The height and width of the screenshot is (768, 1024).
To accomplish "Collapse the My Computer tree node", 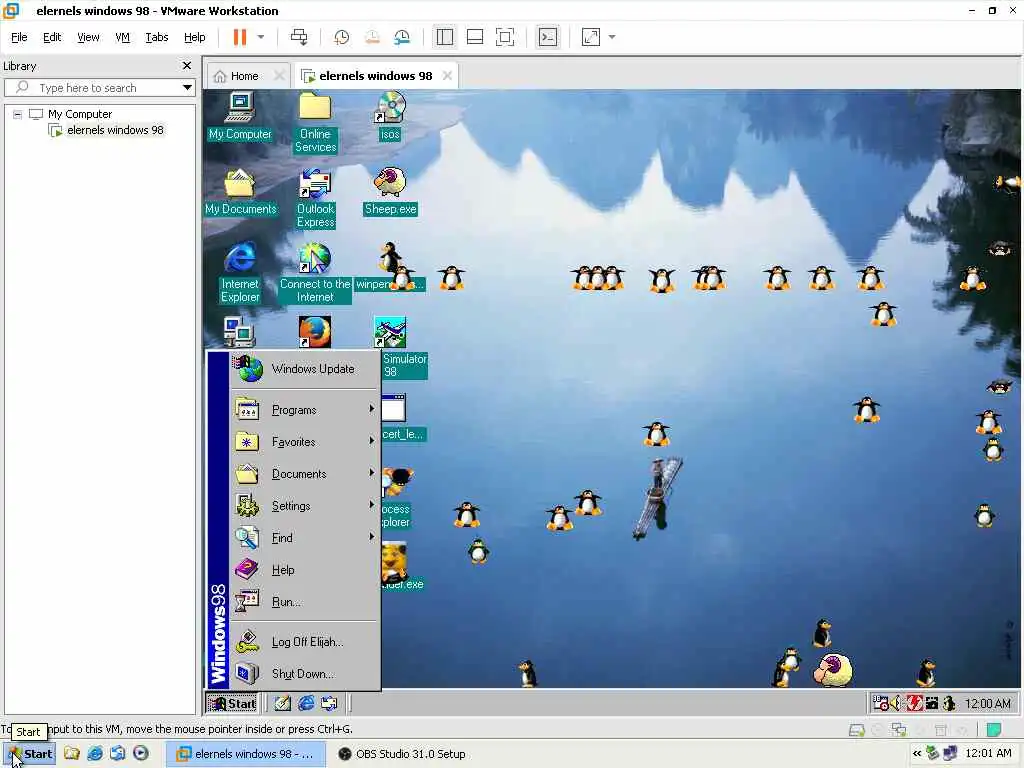I will [x=18, y=114].
